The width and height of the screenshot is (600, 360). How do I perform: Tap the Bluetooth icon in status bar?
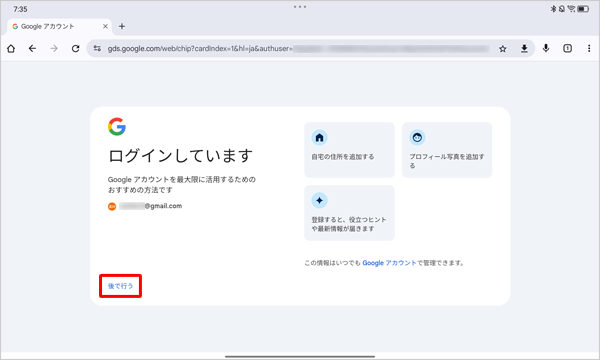tap(553, 9)
